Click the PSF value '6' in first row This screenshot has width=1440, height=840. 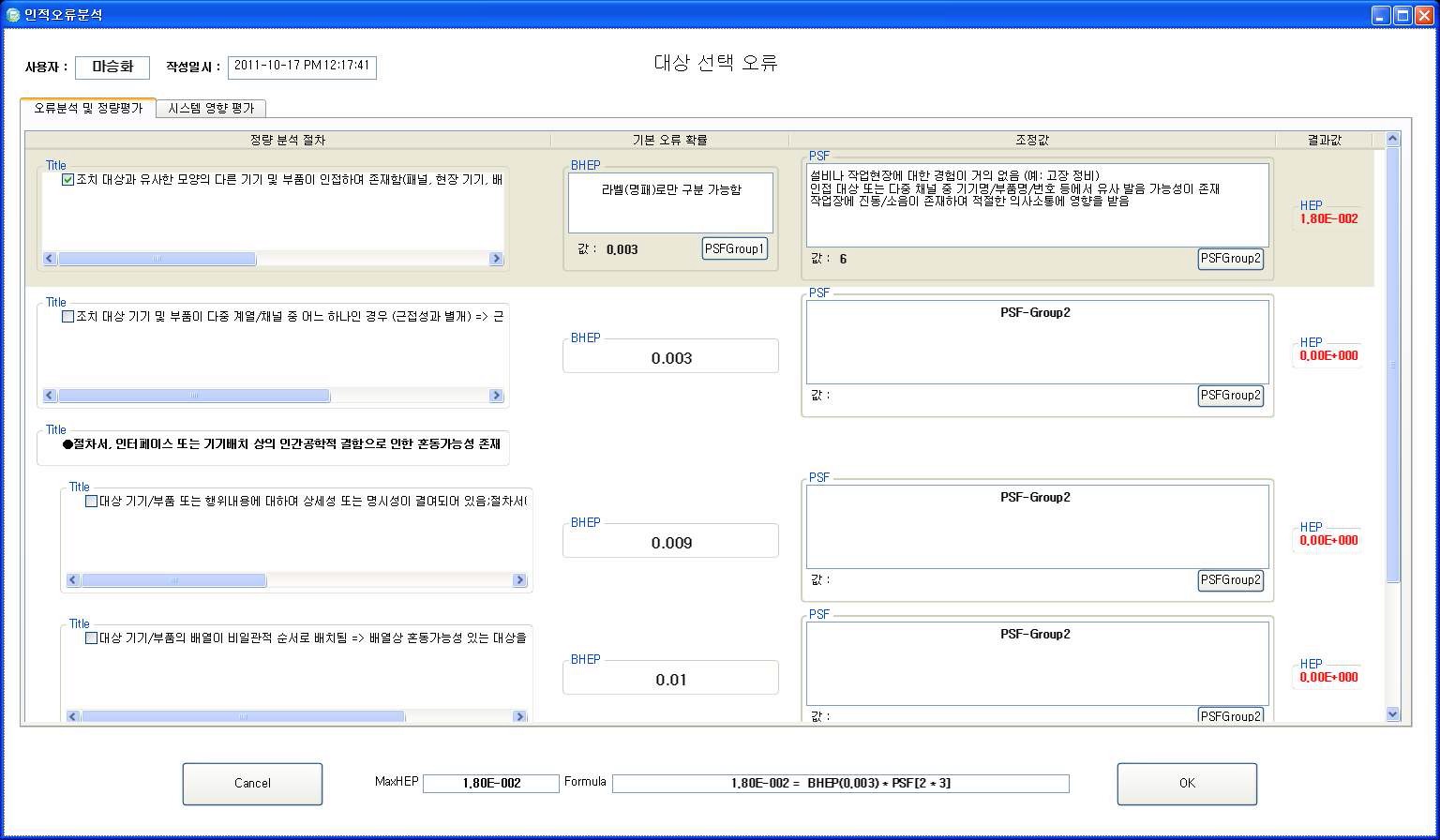(x=843, y=259)
